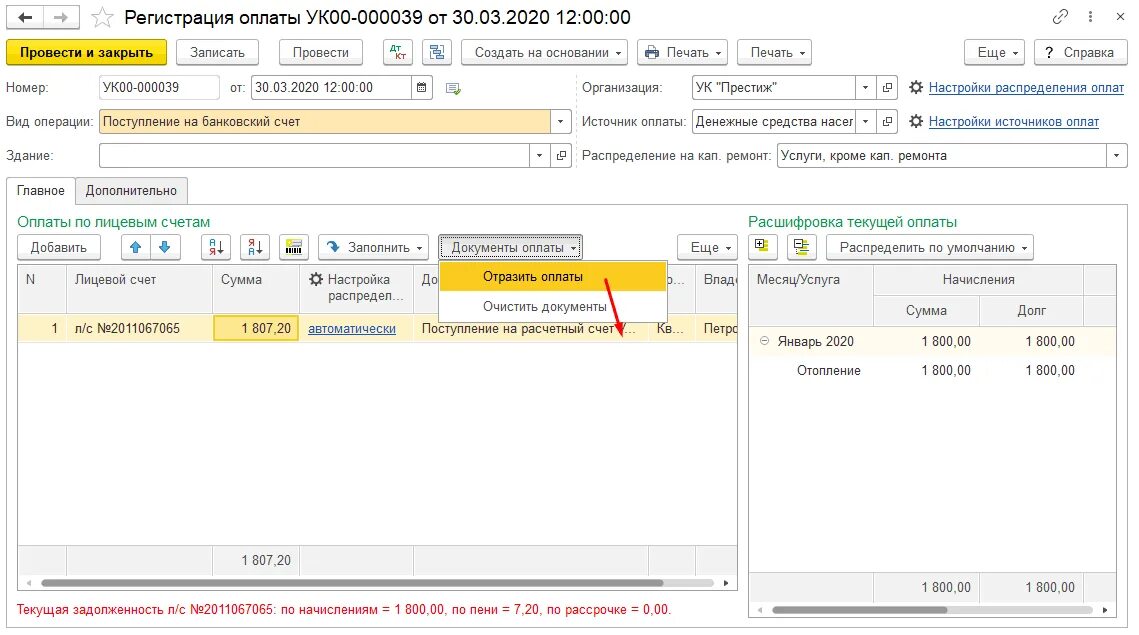Image resolution: width=1139 pixels, height=635 pixels.
Task: Move payment row up with blue arrow
Action: point(135,247)
